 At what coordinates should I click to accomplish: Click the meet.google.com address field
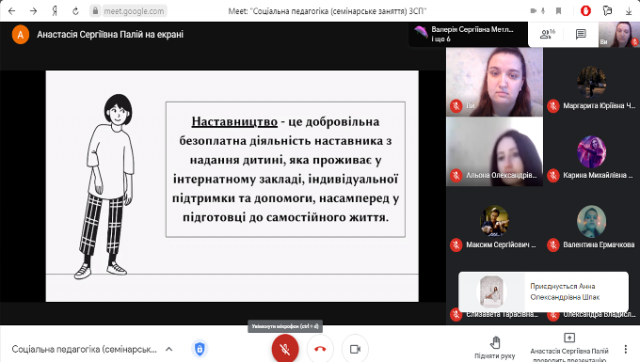[x=128, y=11]
